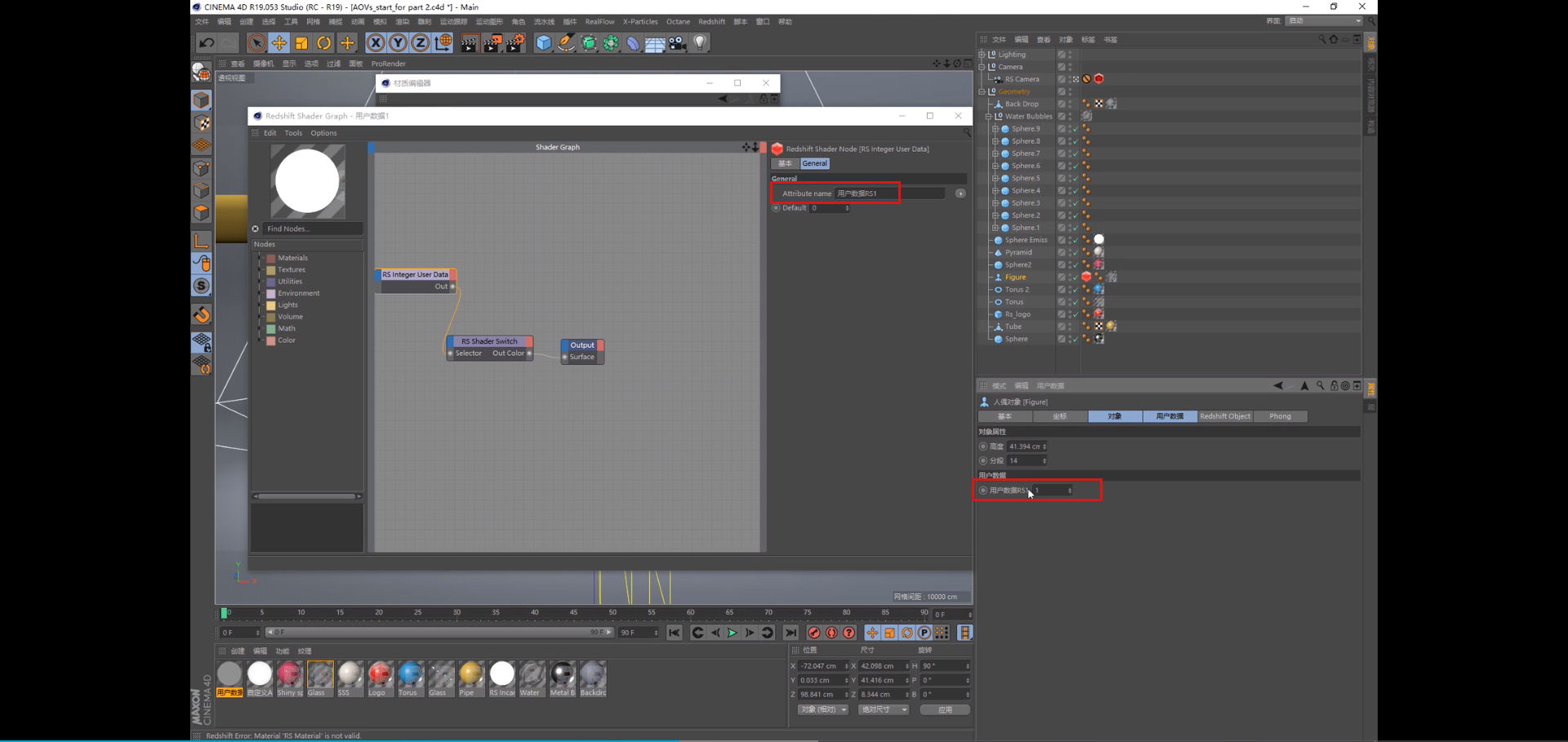1568x742 pixels.
Task: Click the Light bulb icon in toolbar
Action: pyautogui.click(x=700, y=43)
